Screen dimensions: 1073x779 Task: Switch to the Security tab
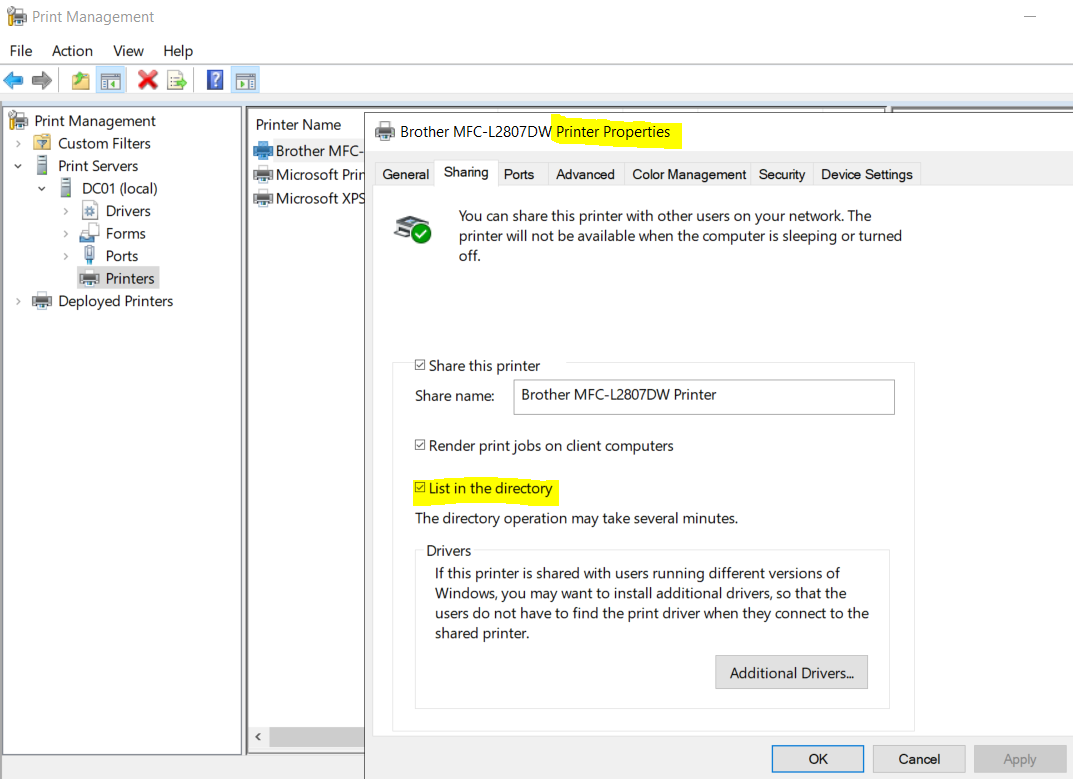[781, 175]
